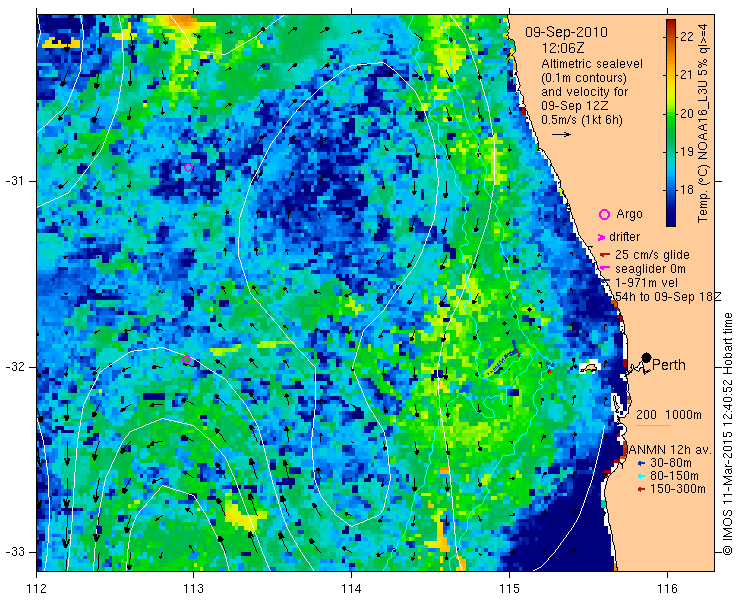Click the 114 longitude axis label
Image resolution: width=740 pixels, height=600 pixels.
coord(351,589)
